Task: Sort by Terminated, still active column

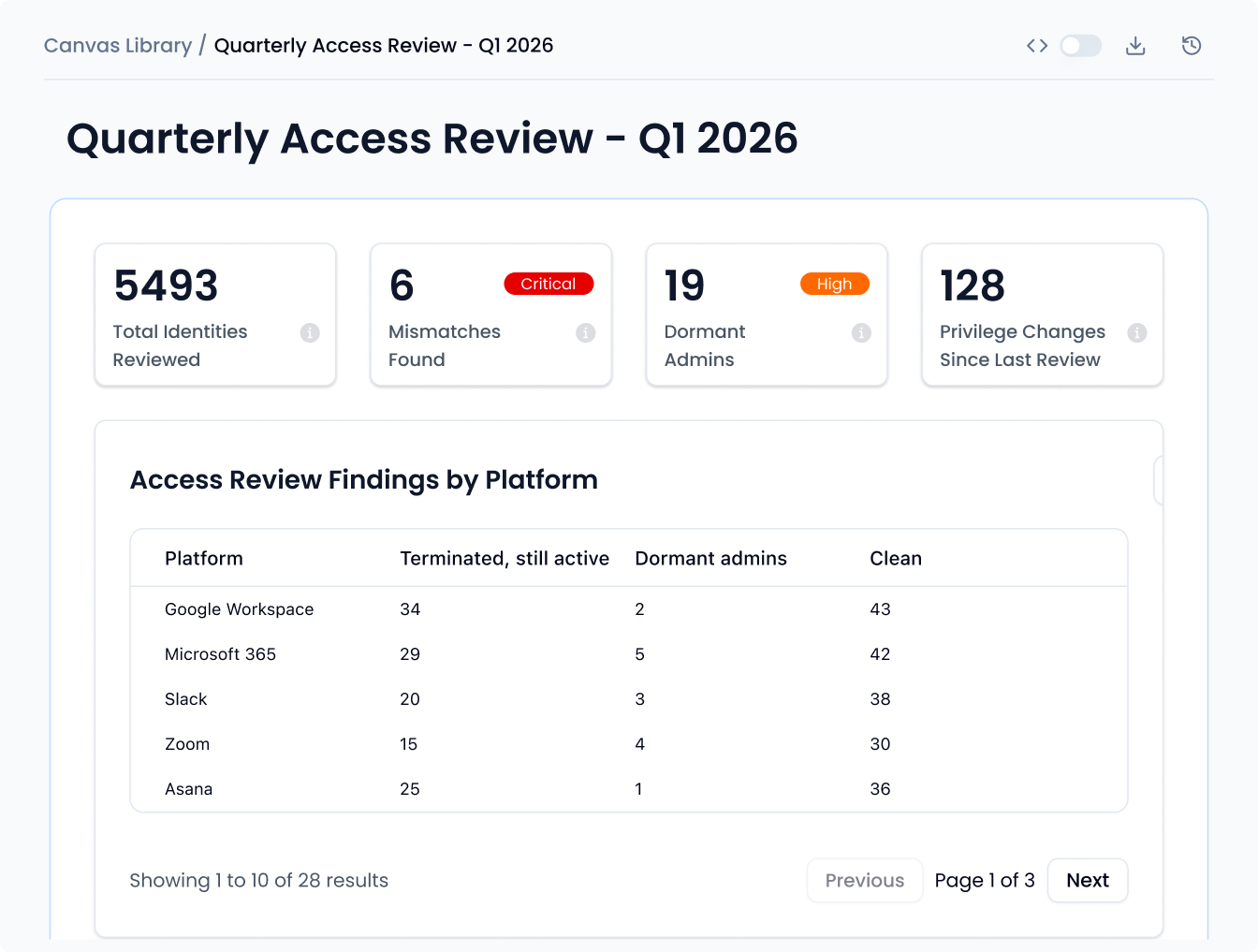Action: click(505, 559)
